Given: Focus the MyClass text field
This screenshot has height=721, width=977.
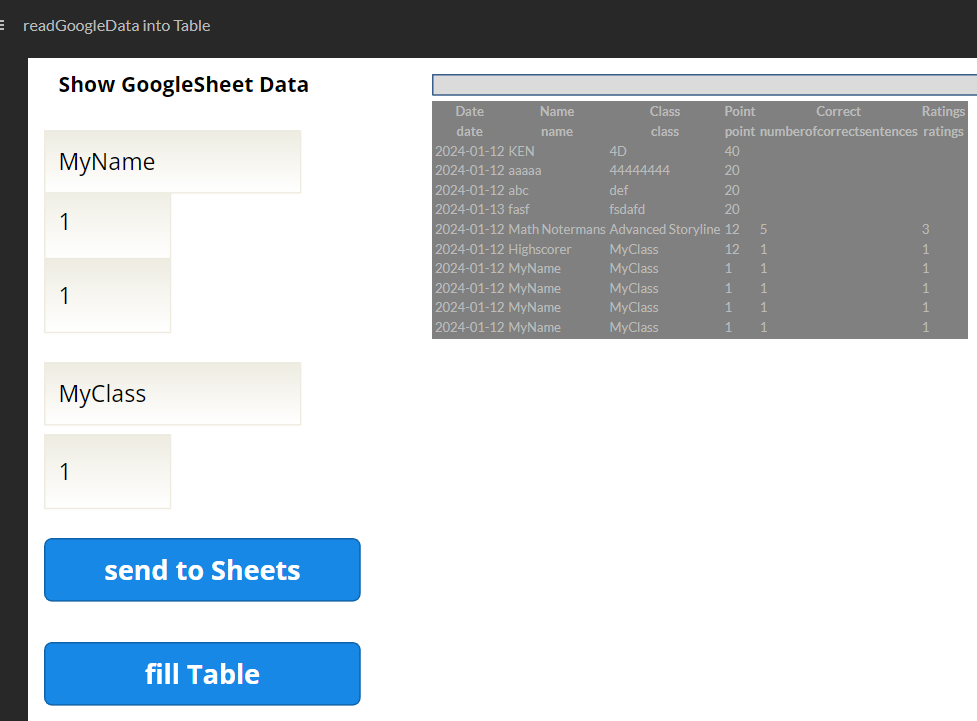Looking at the screenshot, I should point(172,393).
